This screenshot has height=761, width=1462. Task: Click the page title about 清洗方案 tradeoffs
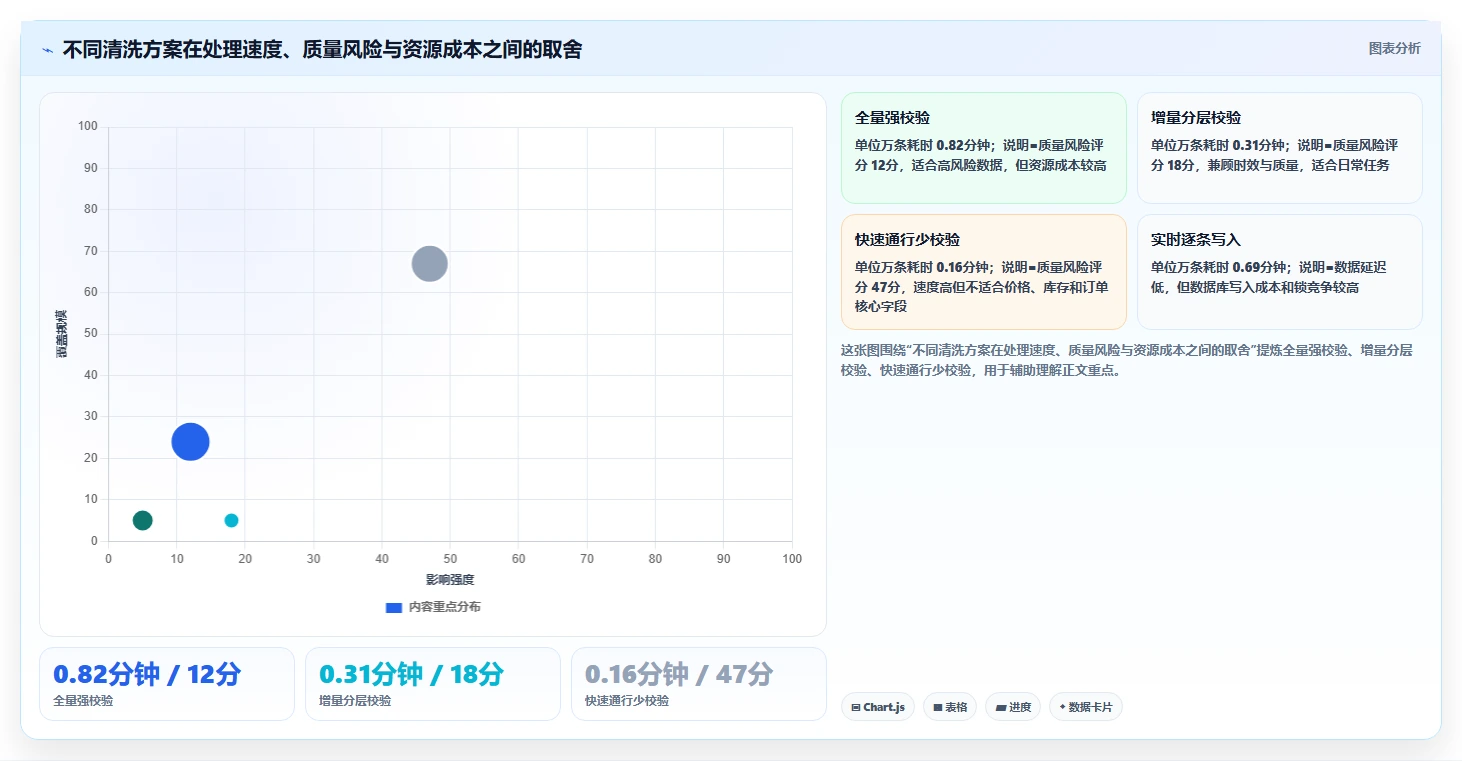click(x=322, y=49)
